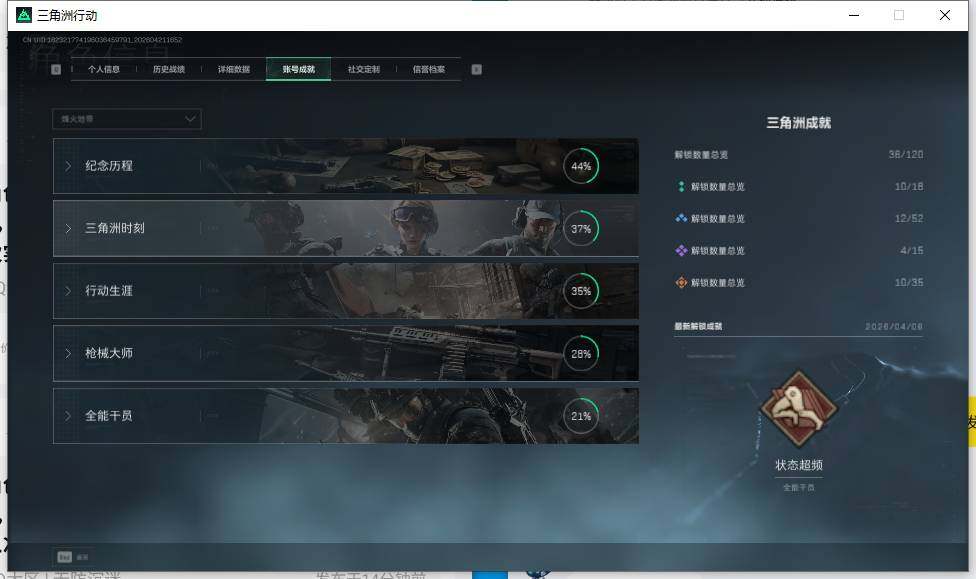Click the 10/18 unlock count
The height and width of the screenshot is (579, 976).
(x=909, y=186)
